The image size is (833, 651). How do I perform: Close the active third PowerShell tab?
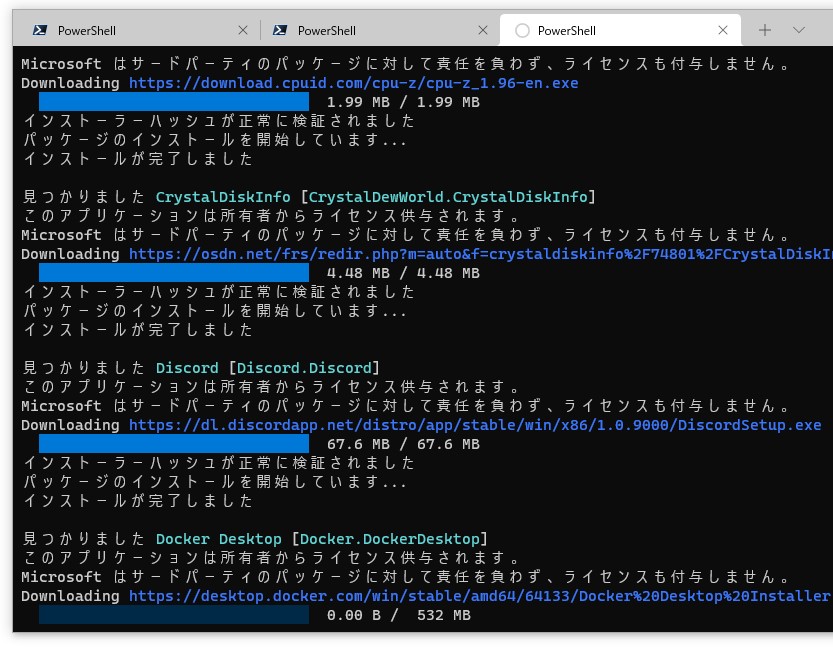[723, 30]
